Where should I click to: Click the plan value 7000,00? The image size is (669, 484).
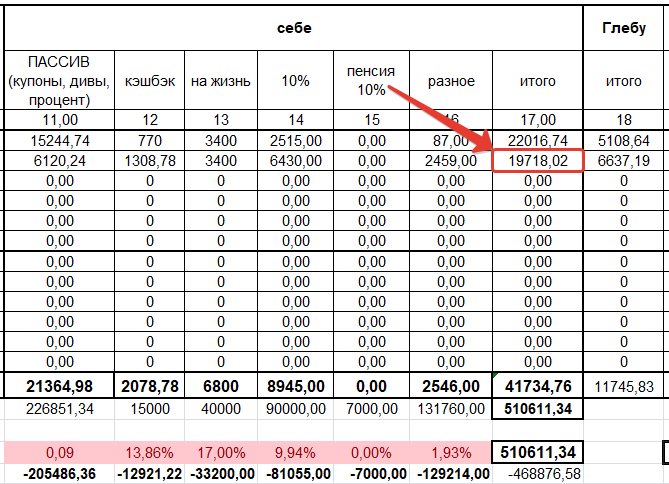[x=372, y=409]
